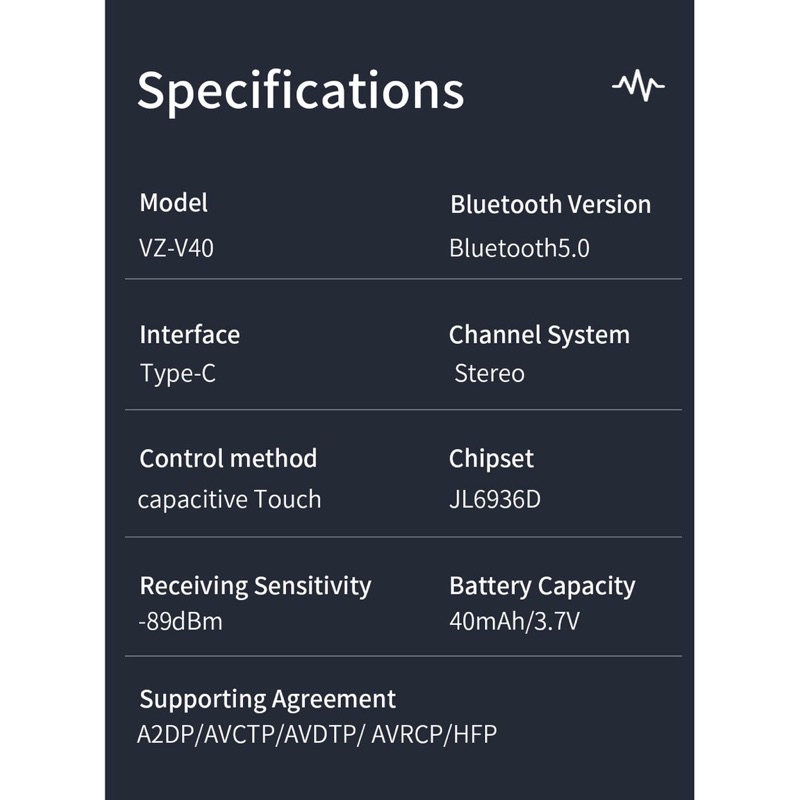Image resolution: width=800 pixels, height=800 pixels.
Task: Click the Bluetooth5.0 value
Action: 519,248
